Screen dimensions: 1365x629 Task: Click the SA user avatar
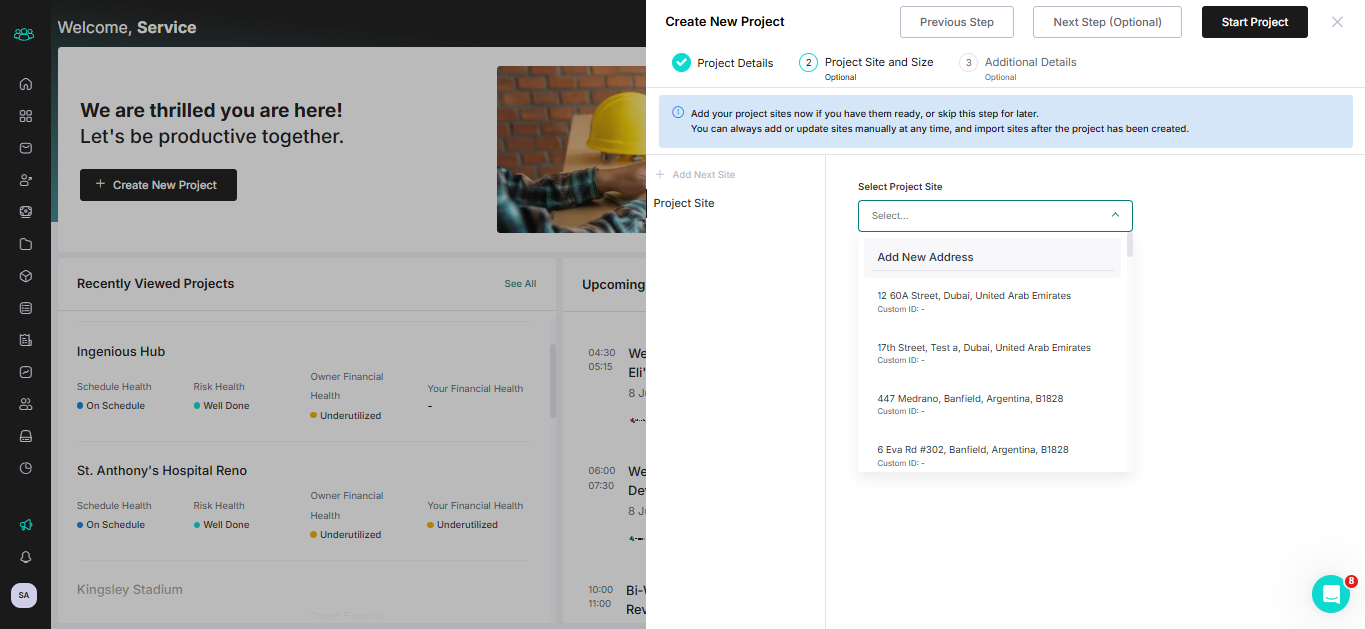click(x=24, y=595)
